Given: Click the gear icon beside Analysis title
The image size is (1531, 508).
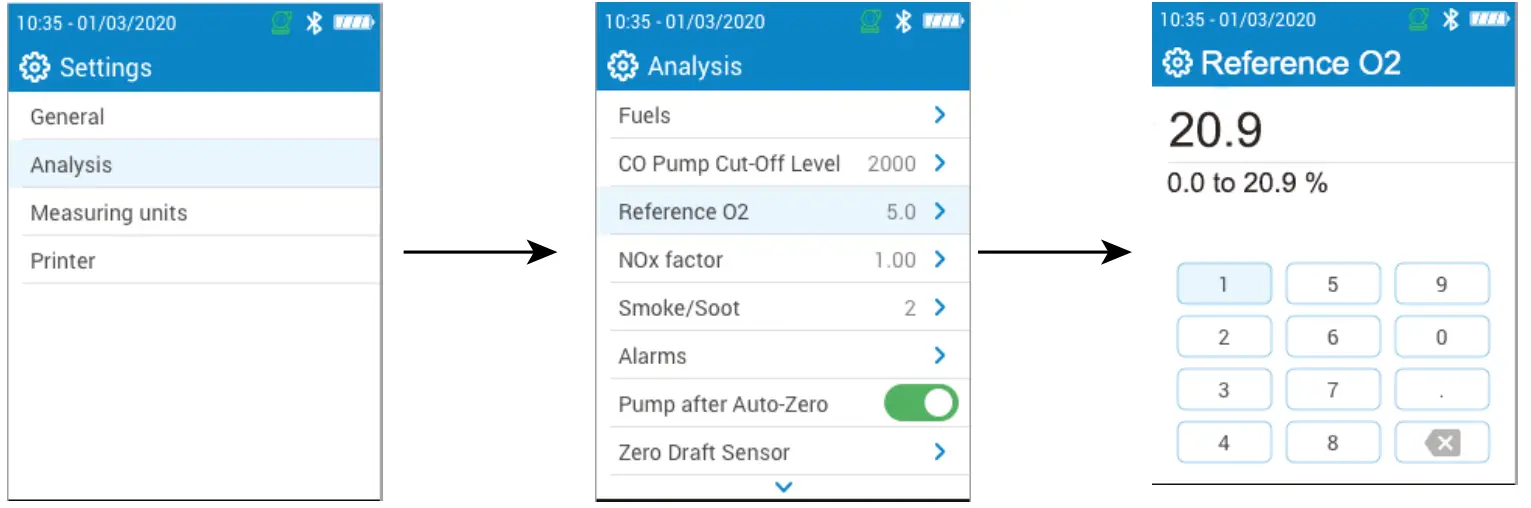Looking at the screenshot, I should 622,67.
